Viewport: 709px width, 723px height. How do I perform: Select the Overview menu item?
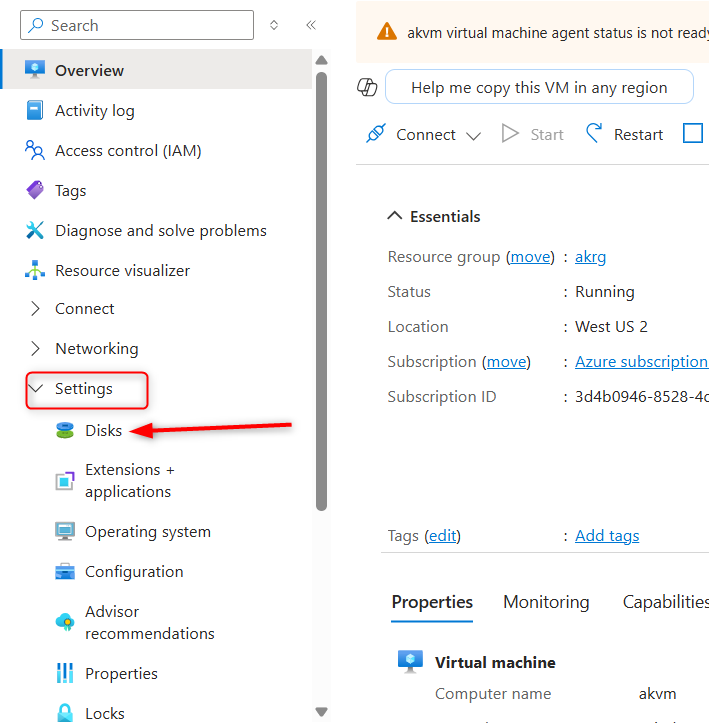coord(89,71)
